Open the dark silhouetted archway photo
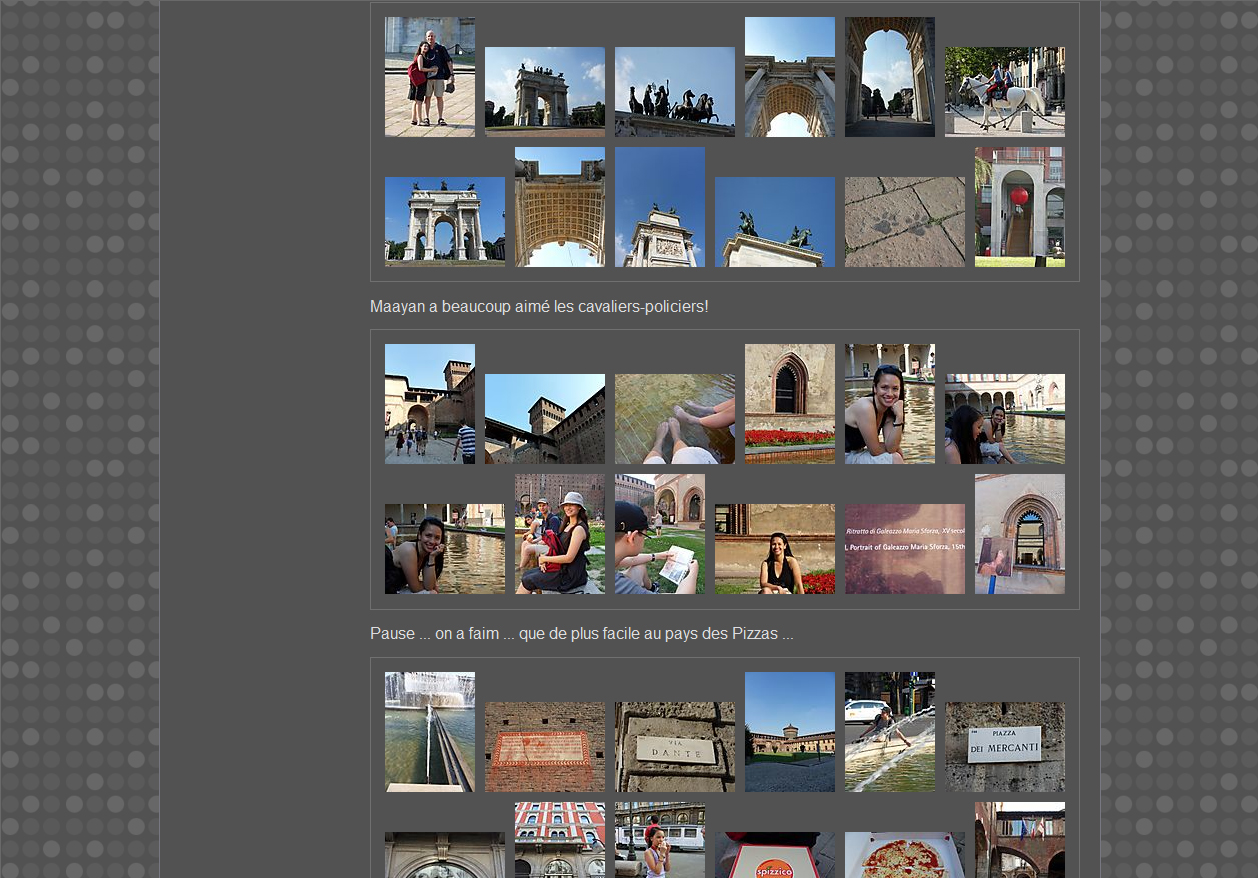Viewport: 1258px width, 878px height. [889, 77]
